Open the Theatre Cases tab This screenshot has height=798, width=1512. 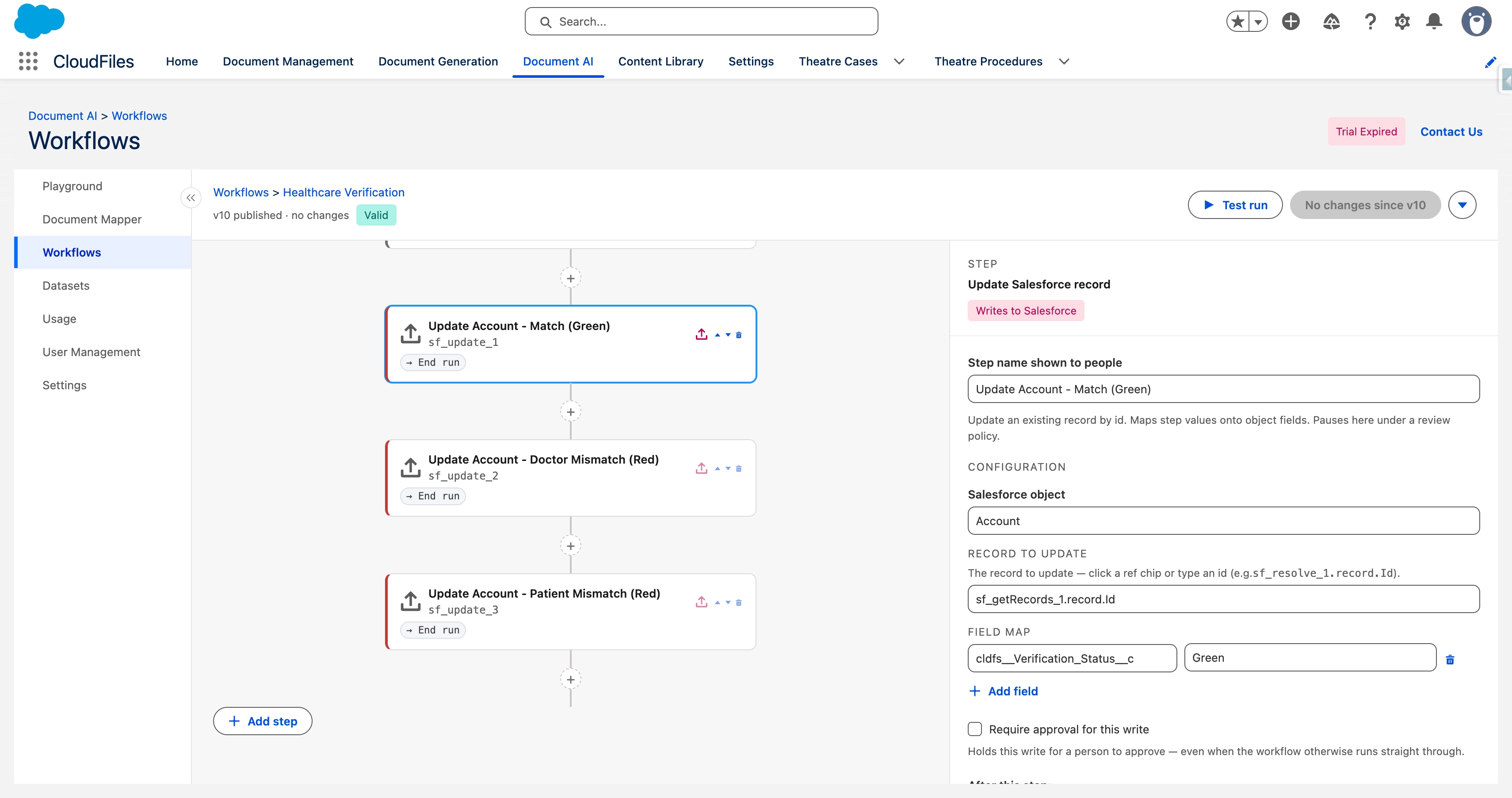tap(838, 61)
